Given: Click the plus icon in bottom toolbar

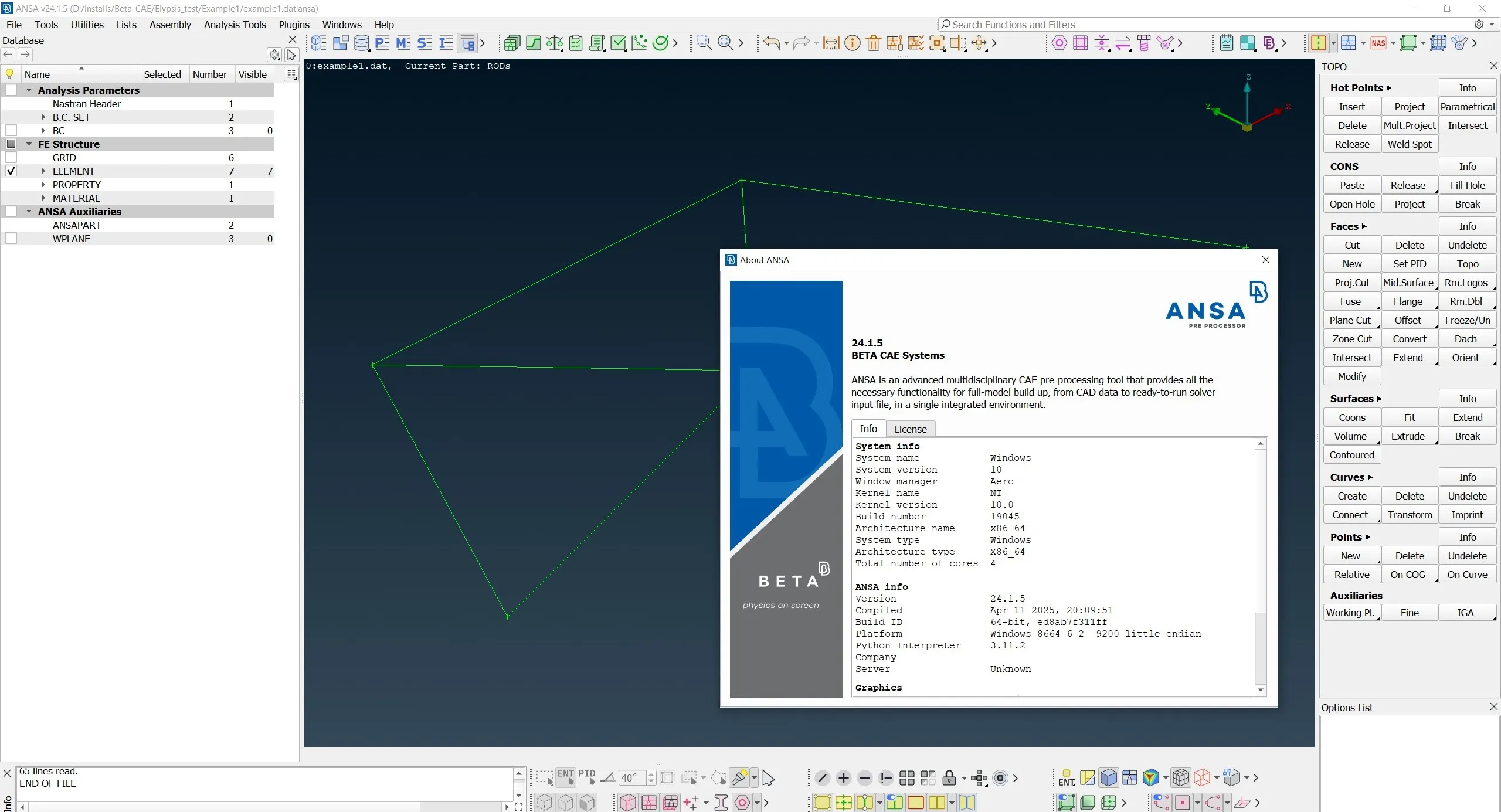Looking at the screenshot, I should pyautogui.click(x=844, y=778).
